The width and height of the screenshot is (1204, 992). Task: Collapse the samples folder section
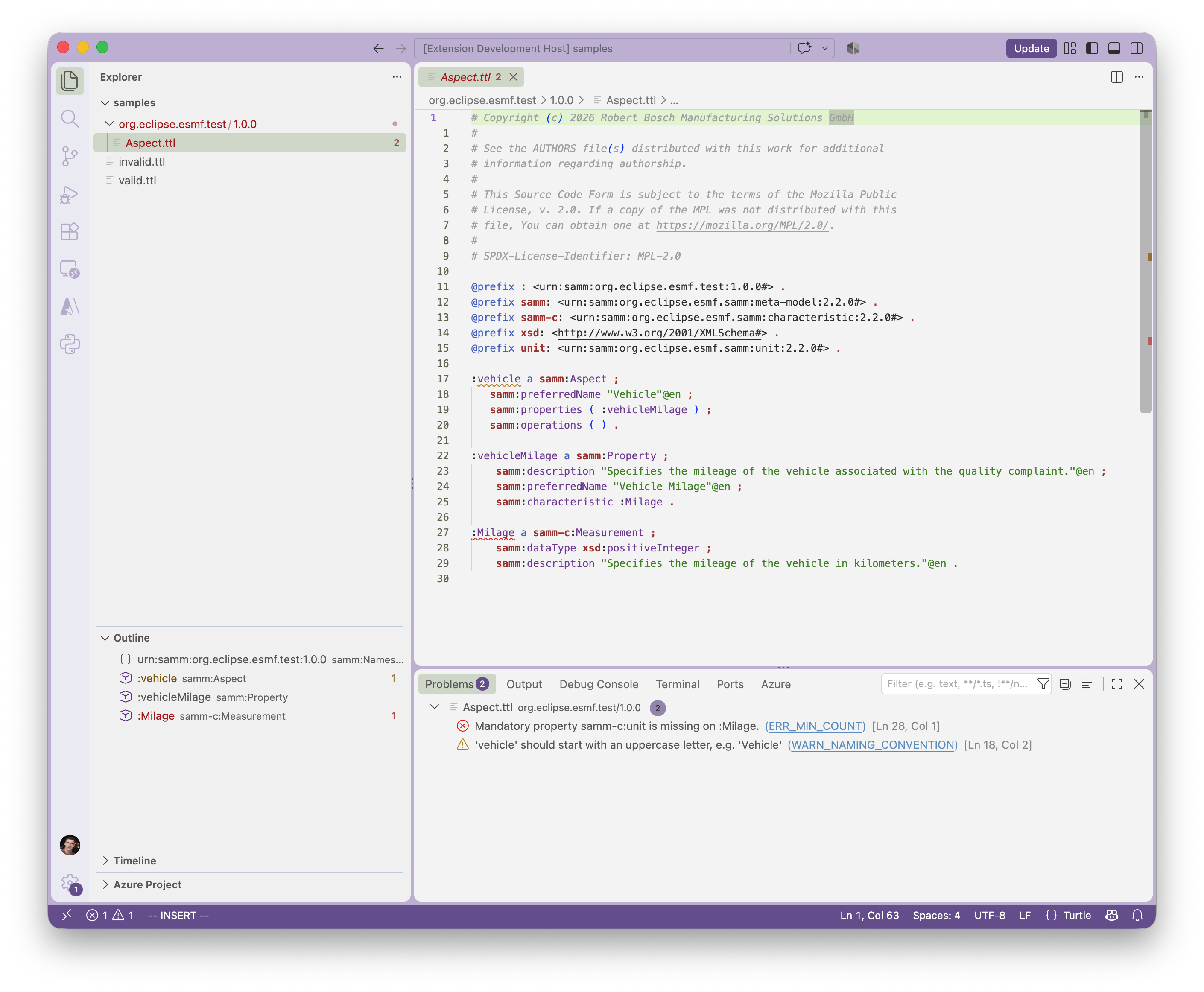click(105, 103)
